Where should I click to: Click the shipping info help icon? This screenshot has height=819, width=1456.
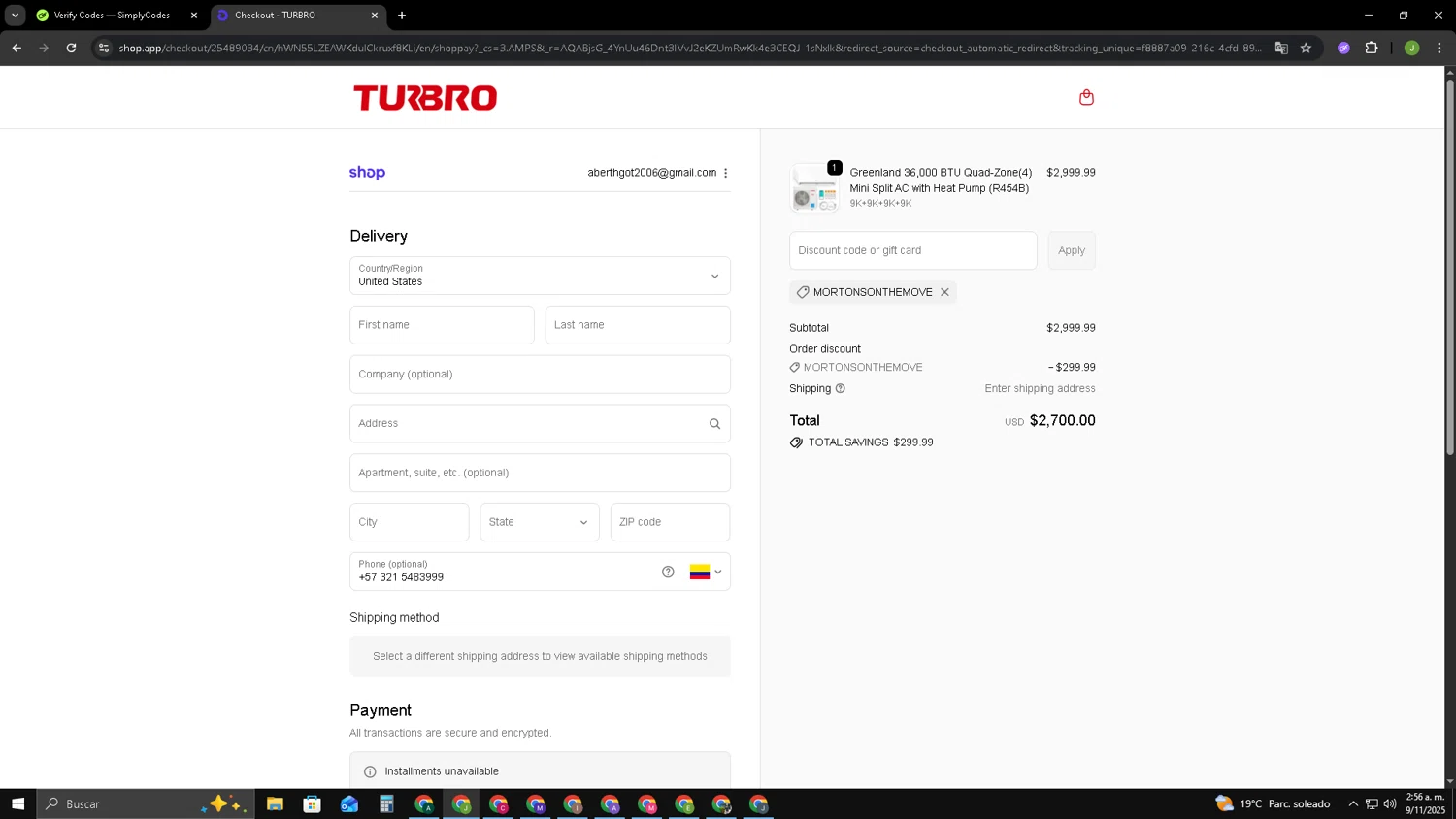point(841,388)
